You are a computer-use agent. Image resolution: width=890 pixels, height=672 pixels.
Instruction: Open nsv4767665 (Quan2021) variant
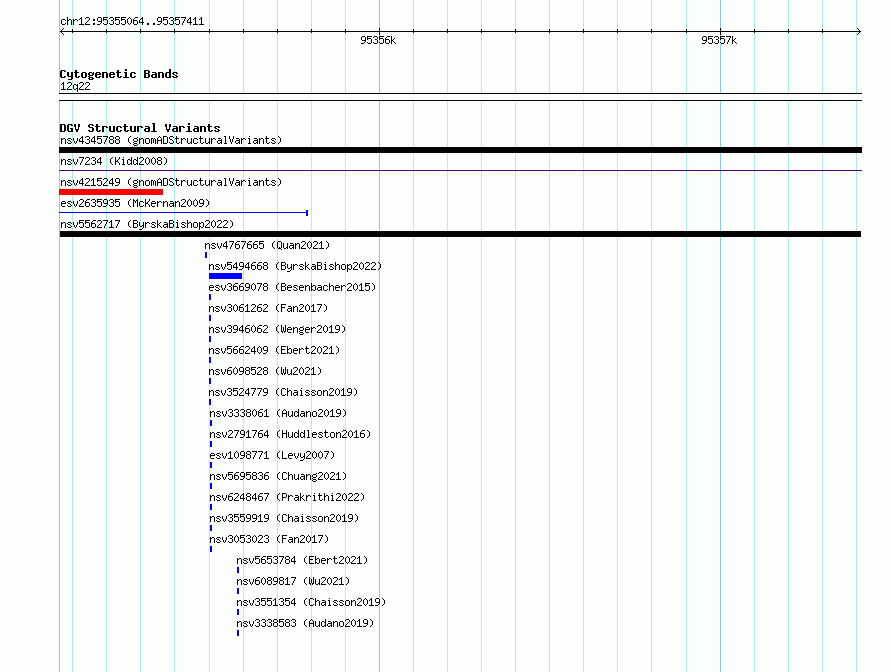267,245
